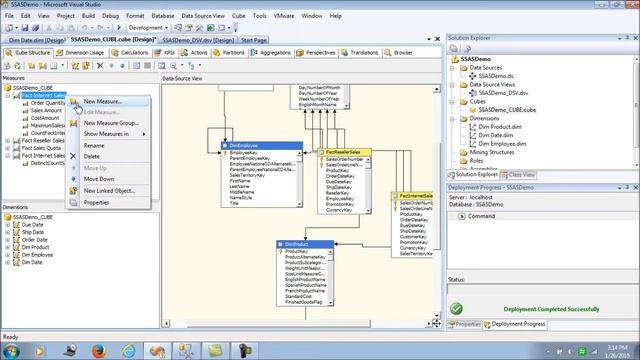This screenshot has width=640, height=360.
Task: Choose New Measure from context menu
Action: (108, 101)
